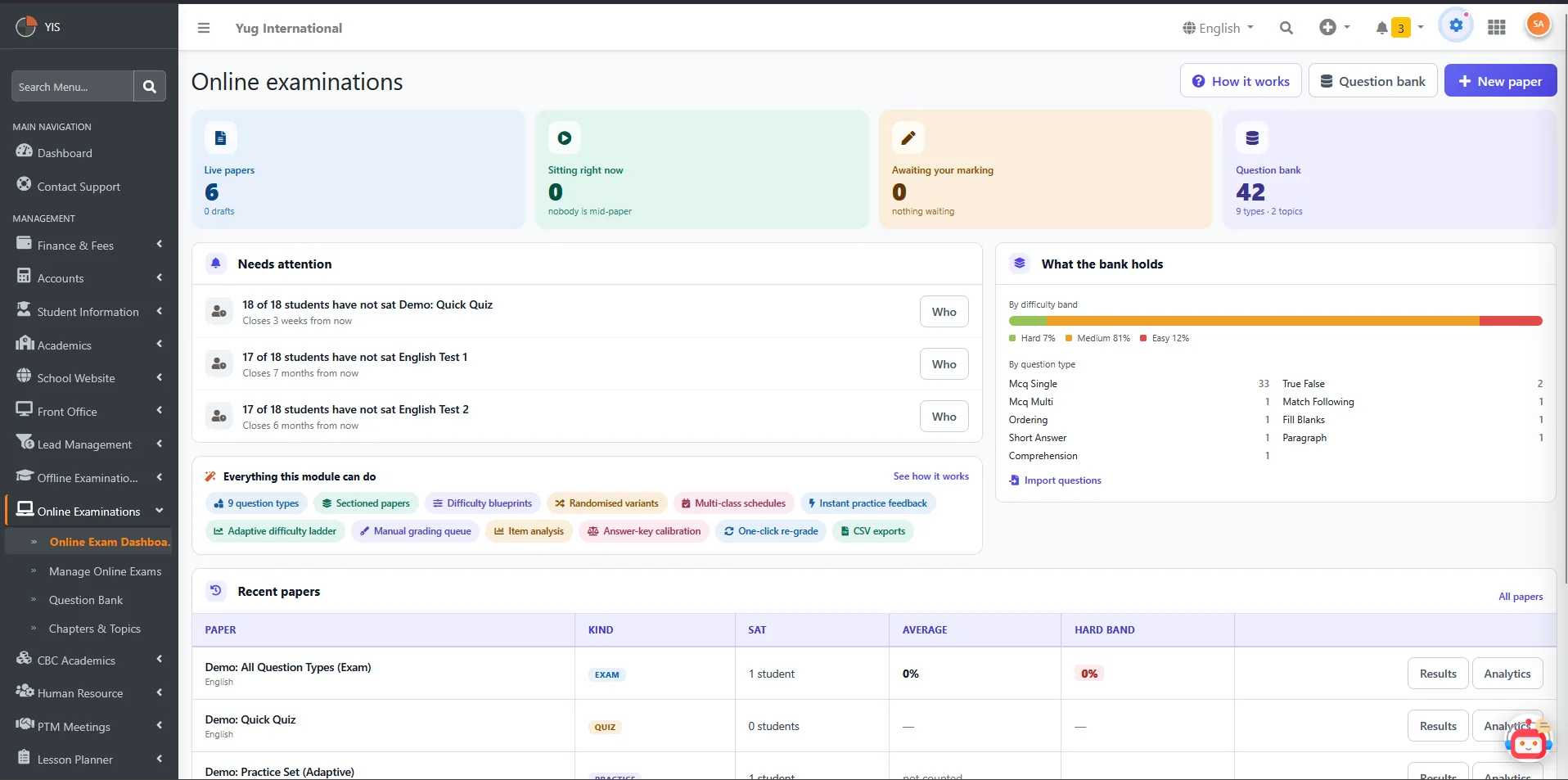This screenshot has width=1568, height=780.
Task: Click the chatbot robot icon
Action: (1528, 742)
